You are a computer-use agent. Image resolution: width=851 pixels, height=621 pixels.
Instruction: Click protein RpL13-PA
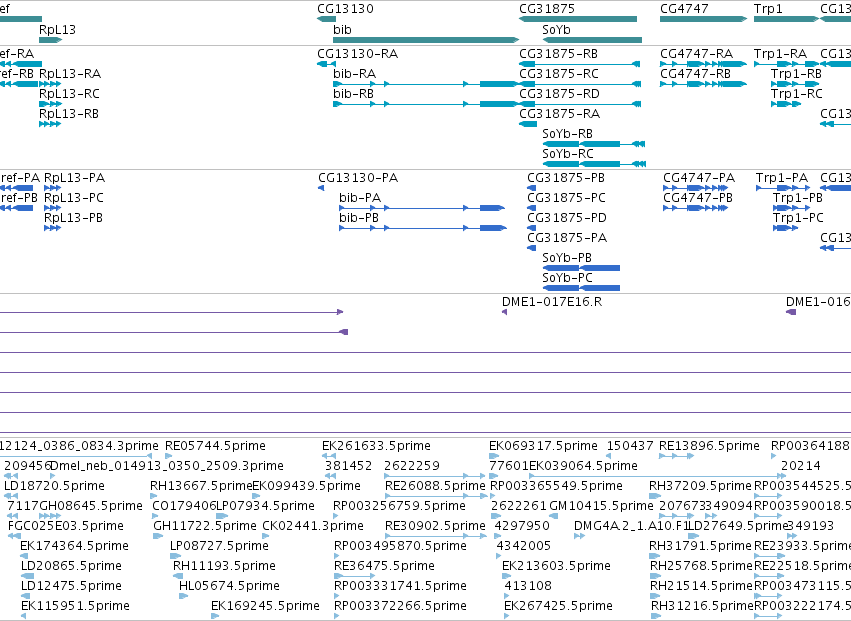click(x=74, y=178)
